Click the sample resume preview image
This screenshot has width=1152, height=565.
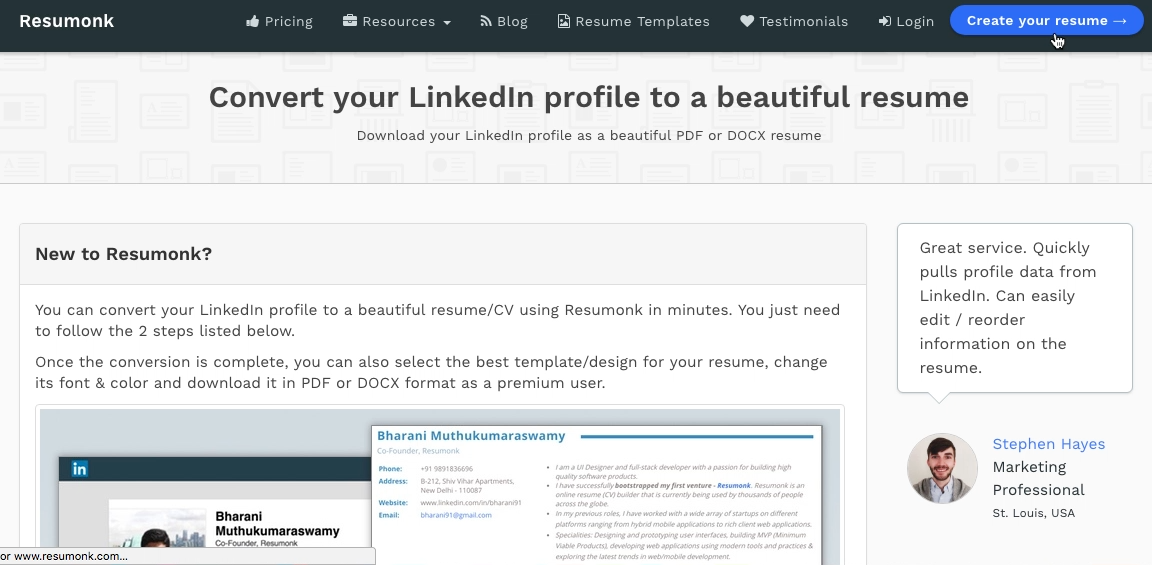(440, 486)
